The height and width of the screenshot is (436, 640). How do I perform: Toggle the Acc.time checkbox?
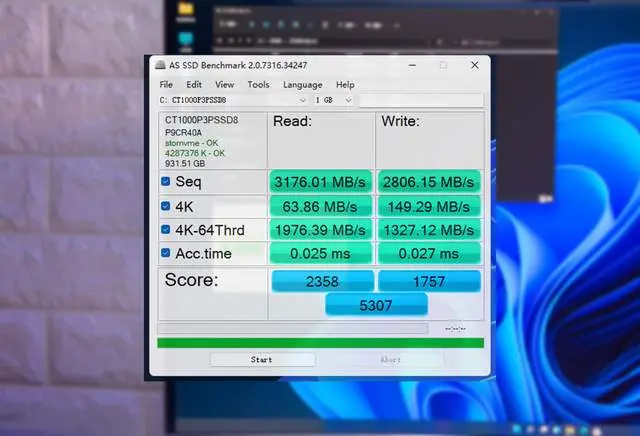(x=166, y=254)
